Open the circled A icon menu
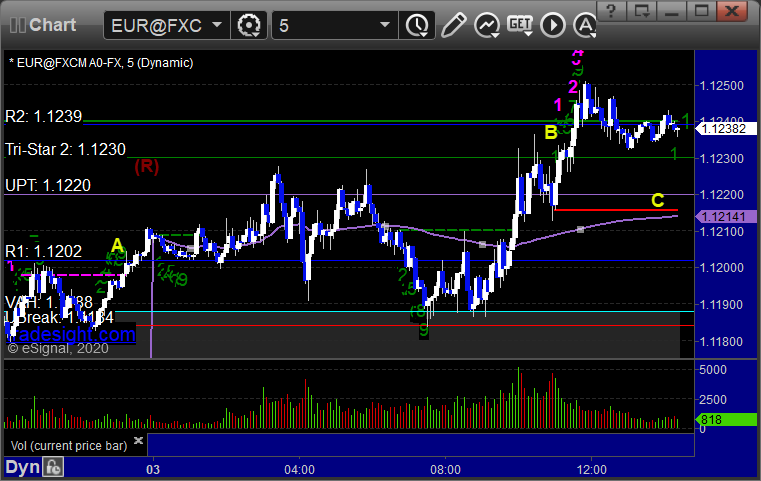 pyautogui.click(x=585, y=25)
